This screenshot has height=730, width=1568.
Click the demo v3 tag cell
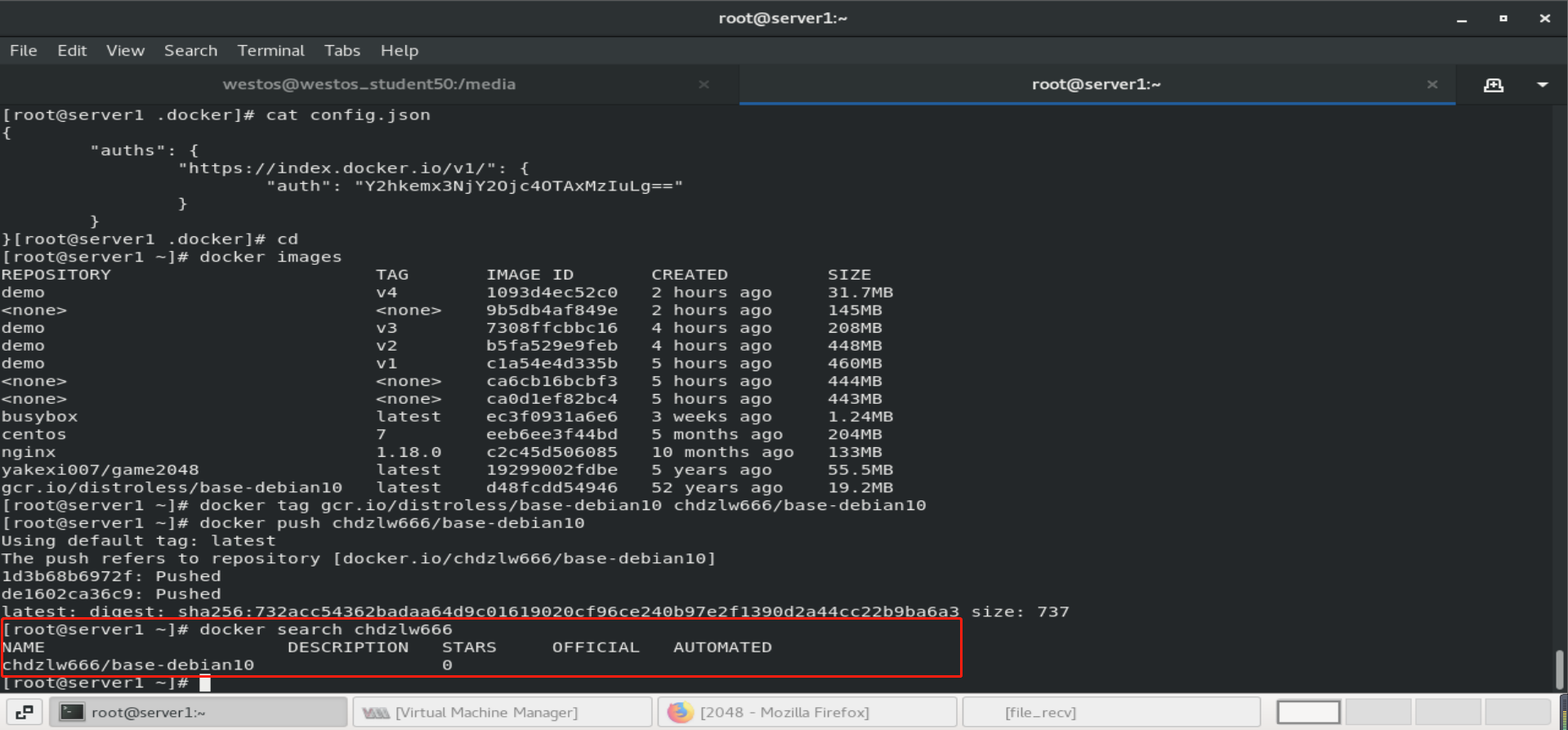[386, 329]
